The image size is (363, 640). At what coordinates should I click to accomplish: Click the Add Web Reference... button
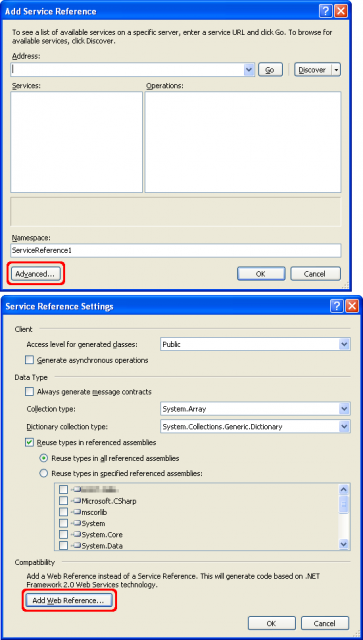click(69, 600)
